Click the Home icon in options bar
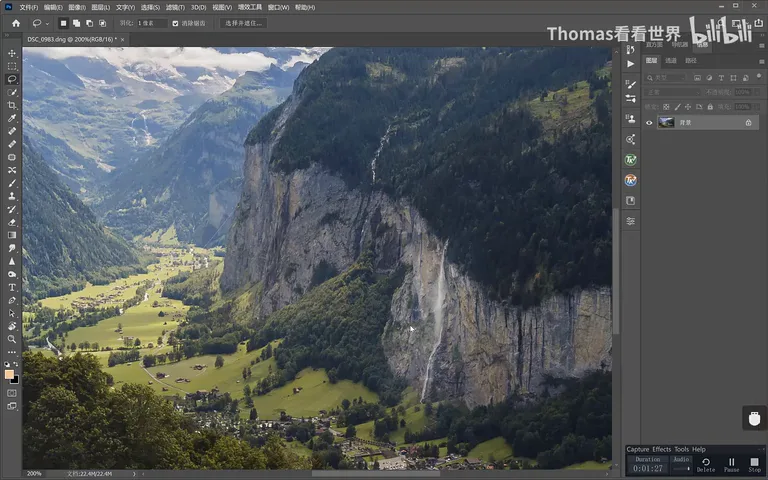Screen dimensions: 768x480 (x=16, y=23)
